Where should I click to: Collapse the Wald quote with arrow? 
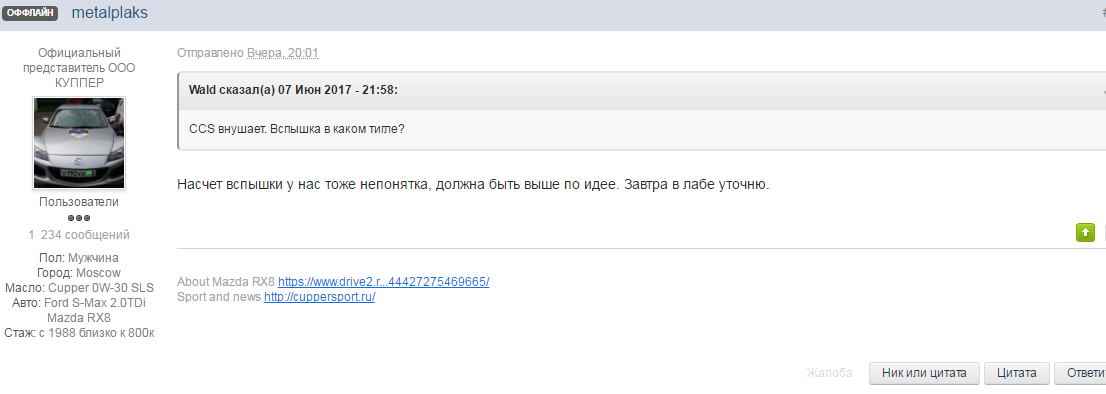click(1103, 92)
